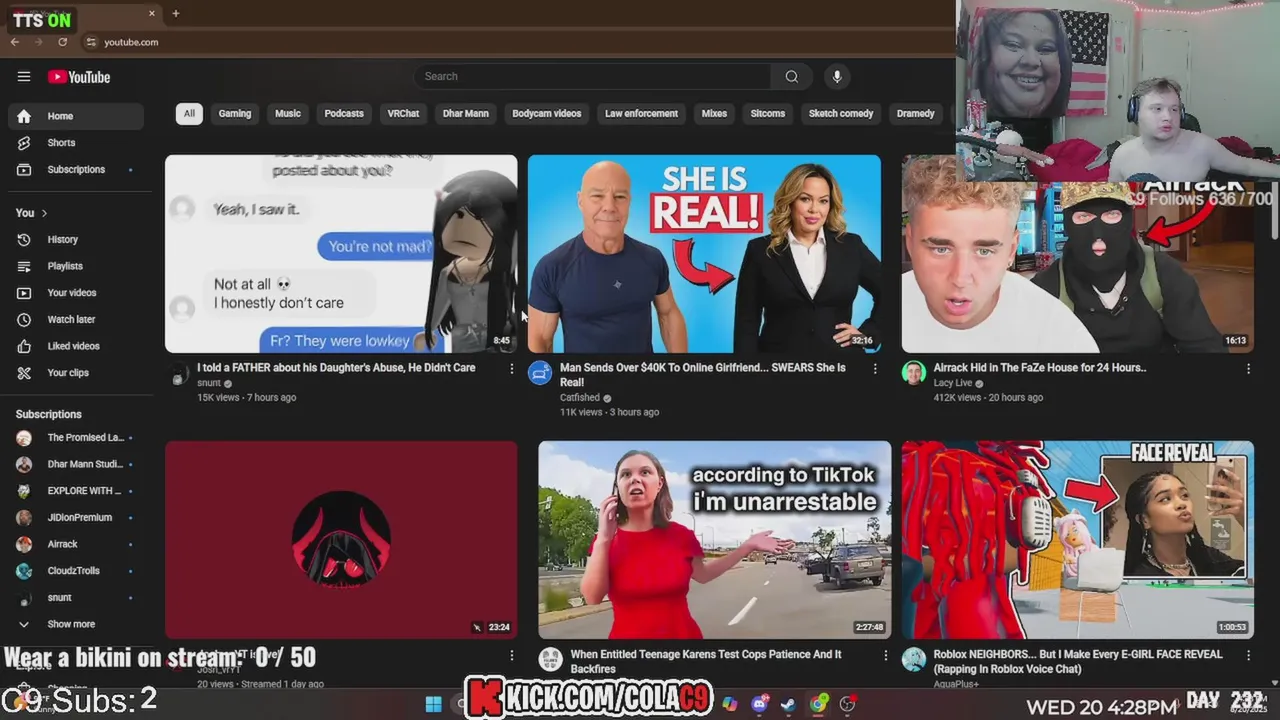Select the Music filter chip

pyautogui.click(x=288, y=113)
